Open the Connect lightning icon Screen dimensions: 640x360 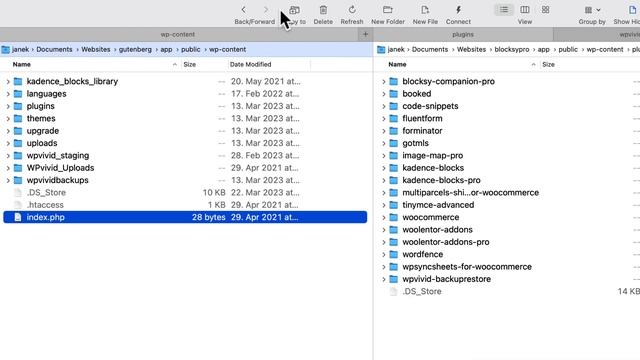coord(458,10)
